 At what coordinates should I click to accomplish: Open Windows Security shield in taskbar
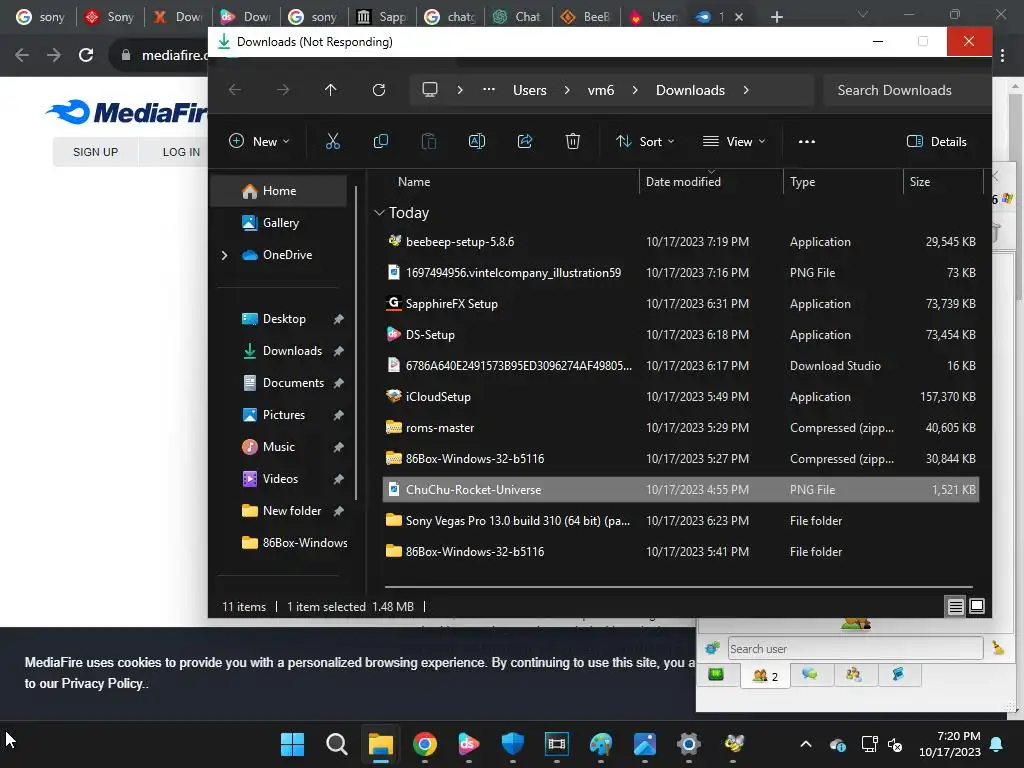point(513,744)
